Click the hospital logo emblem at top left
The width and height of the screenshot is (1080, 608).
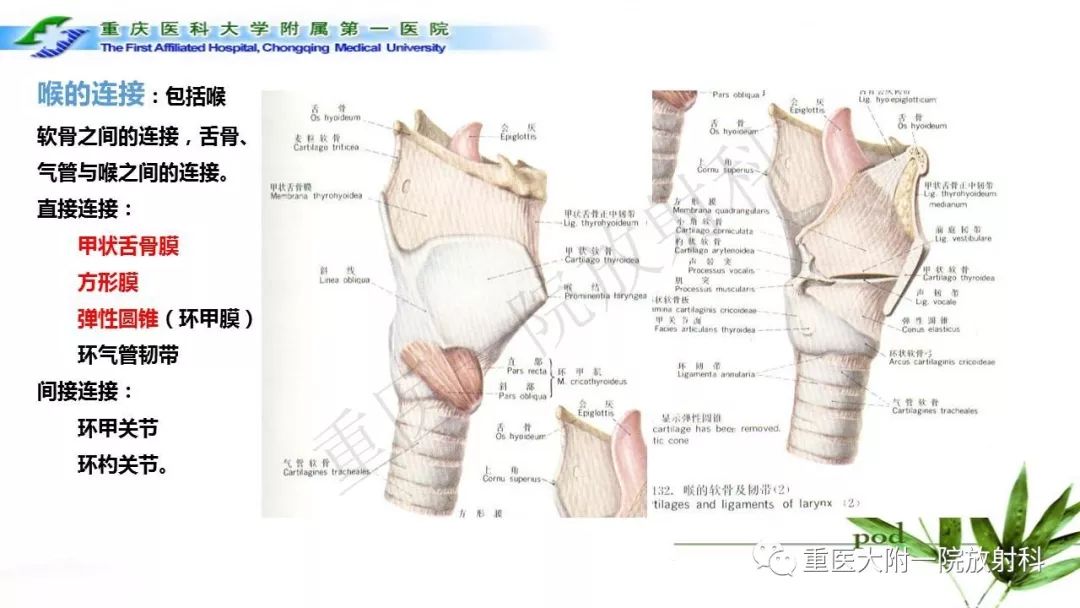[50, 38]
